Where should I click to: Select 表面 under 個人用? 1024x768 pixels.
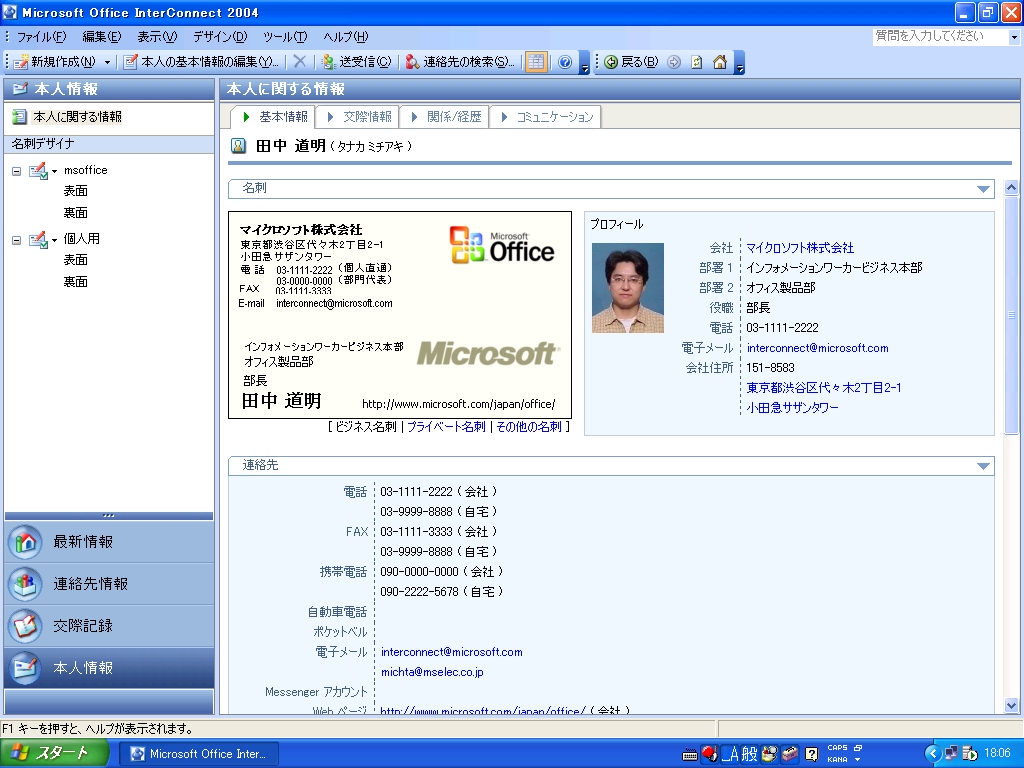pos(75,260)
